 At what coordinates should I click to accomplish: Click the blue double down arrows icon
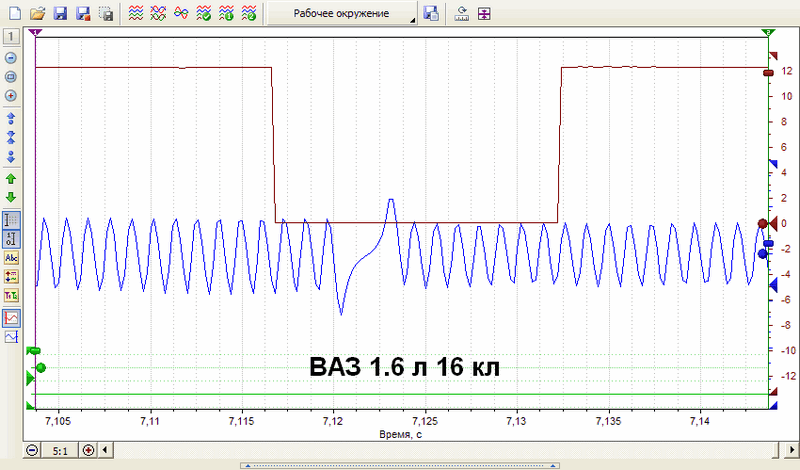coord(11,156)
